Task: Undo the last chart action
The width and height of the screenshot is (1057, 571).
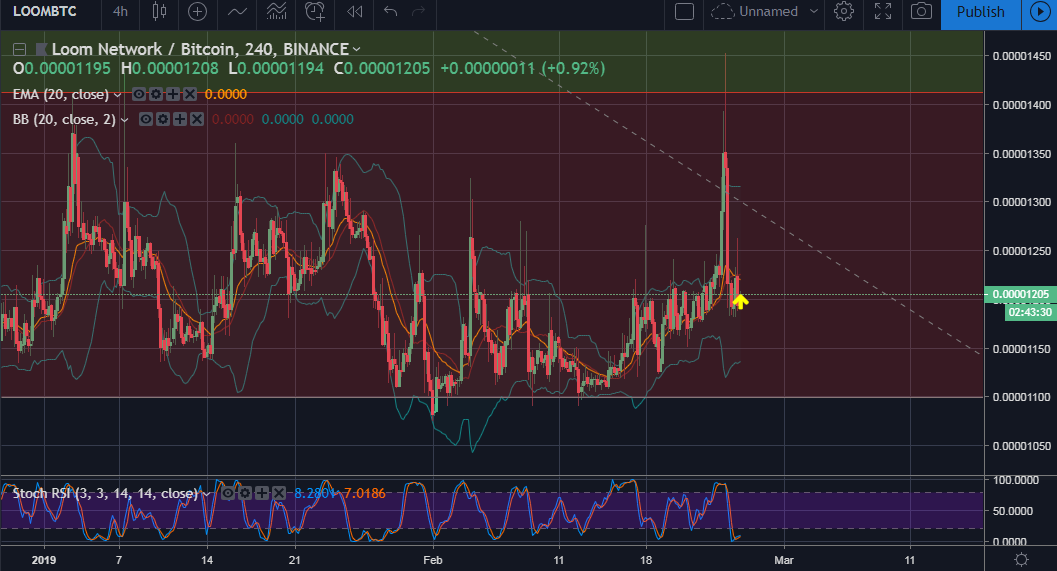Action: coord(390,11)
